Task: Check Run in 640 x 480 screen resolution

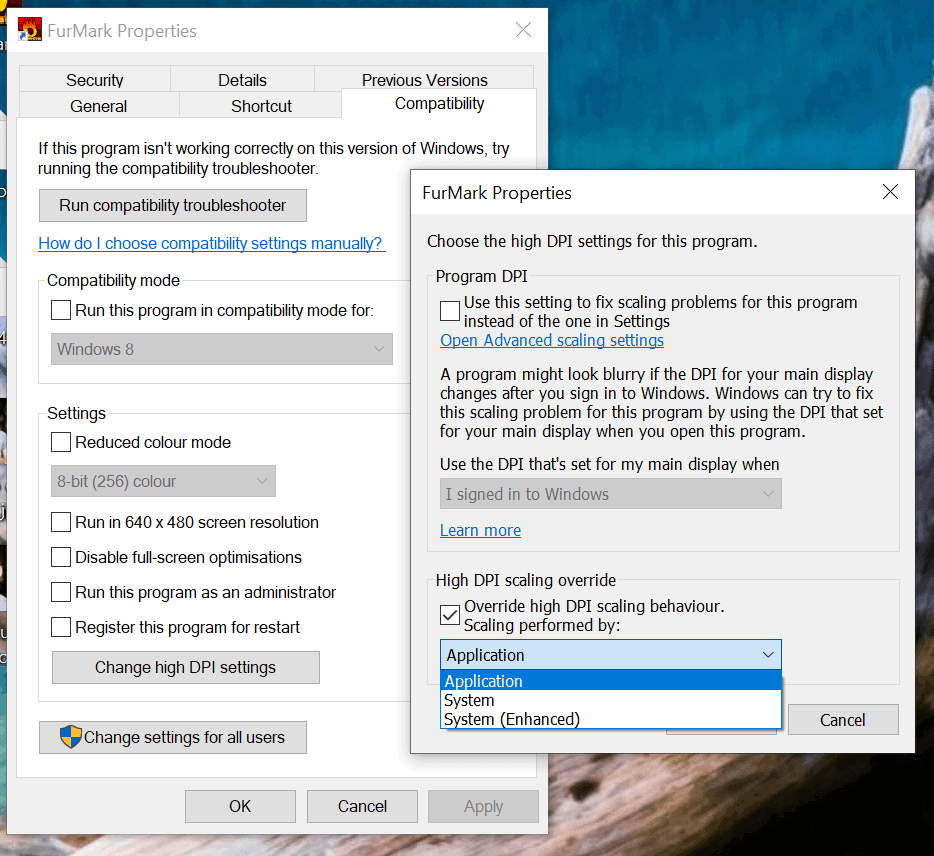Action: (x=61, y=522)
